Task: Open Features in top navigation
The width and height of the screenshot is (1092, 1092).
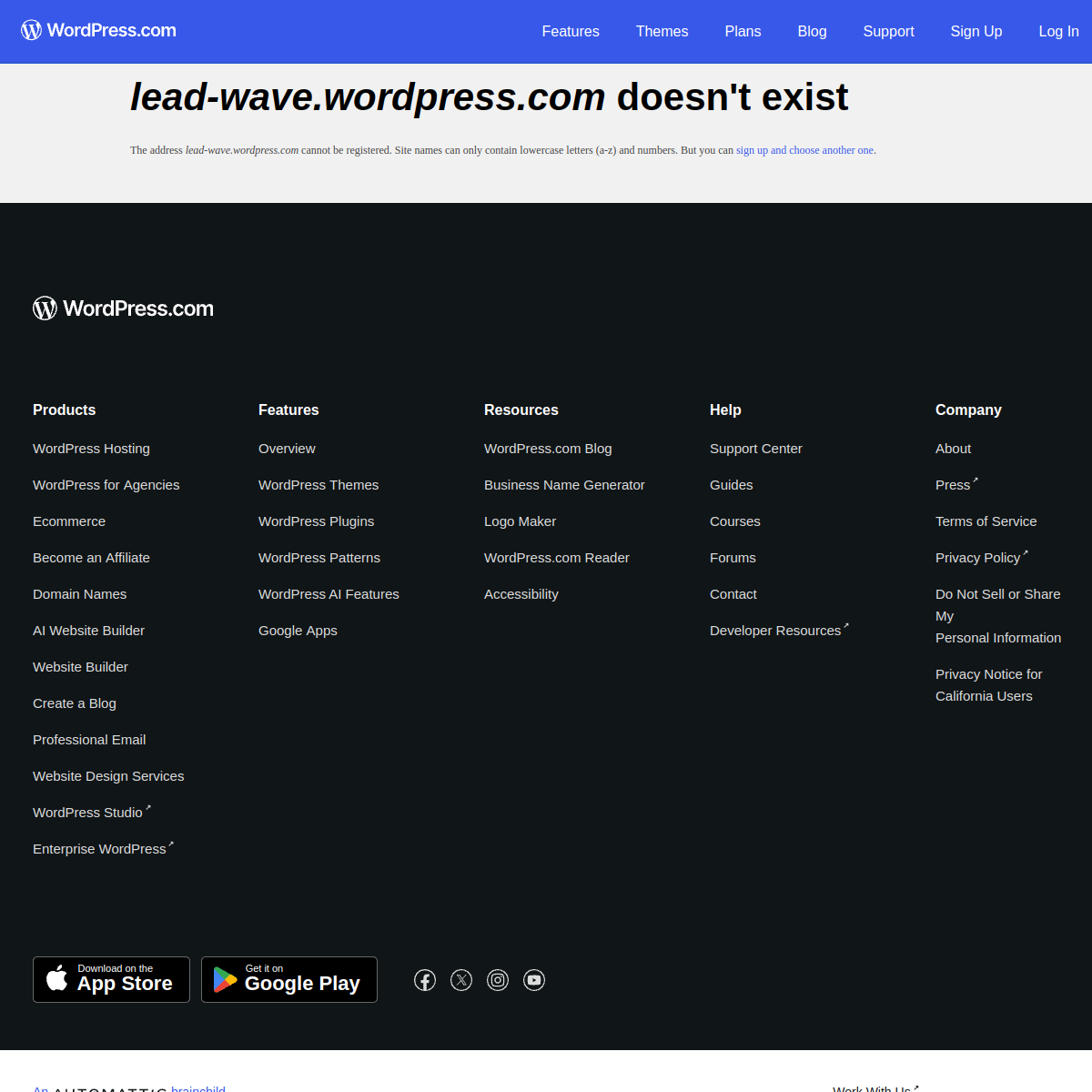Action: pyautogui.click(x=571, y=32)
